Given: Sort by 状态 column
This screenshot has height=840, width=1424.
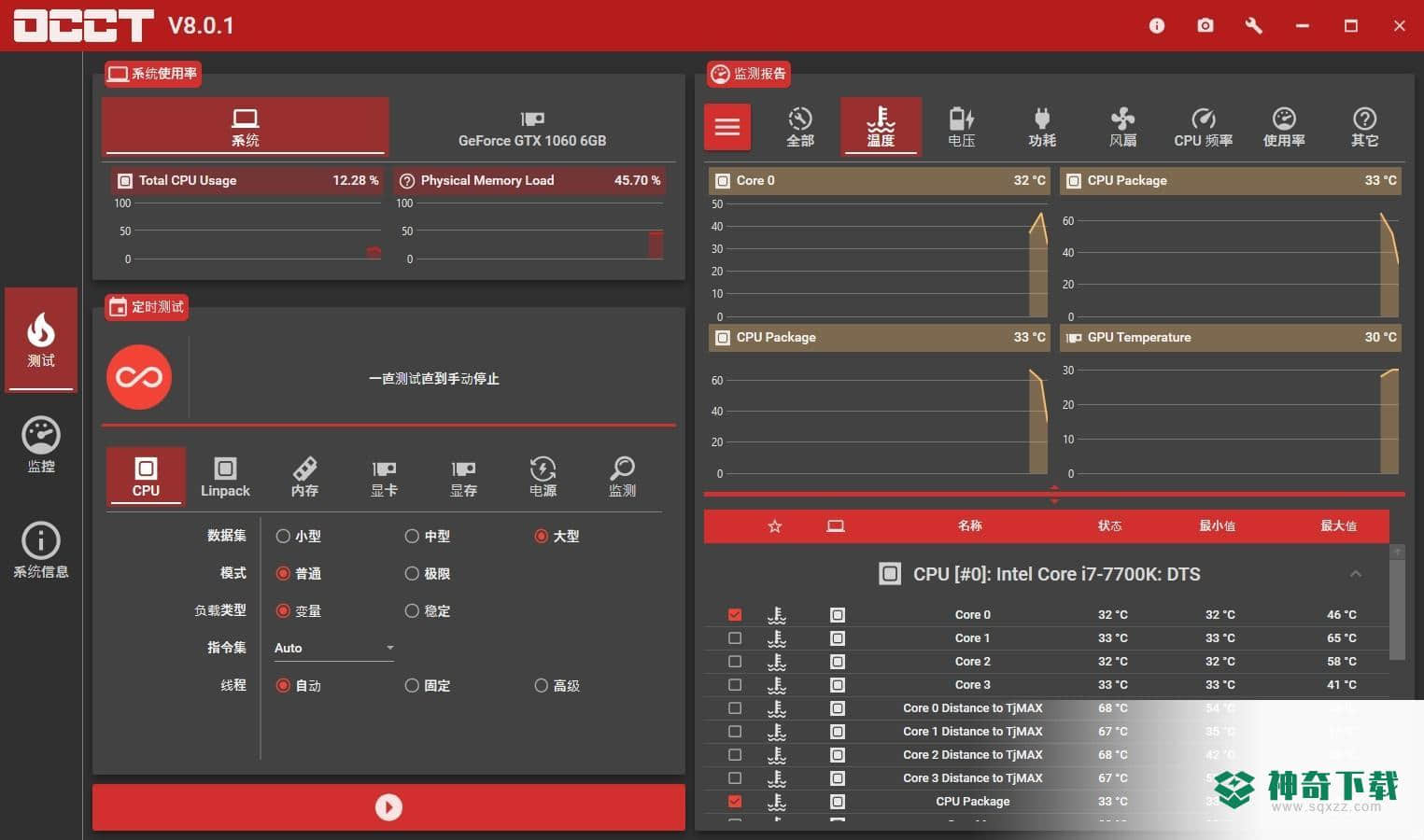Looking at the screenshot, I should point(1109,525).
